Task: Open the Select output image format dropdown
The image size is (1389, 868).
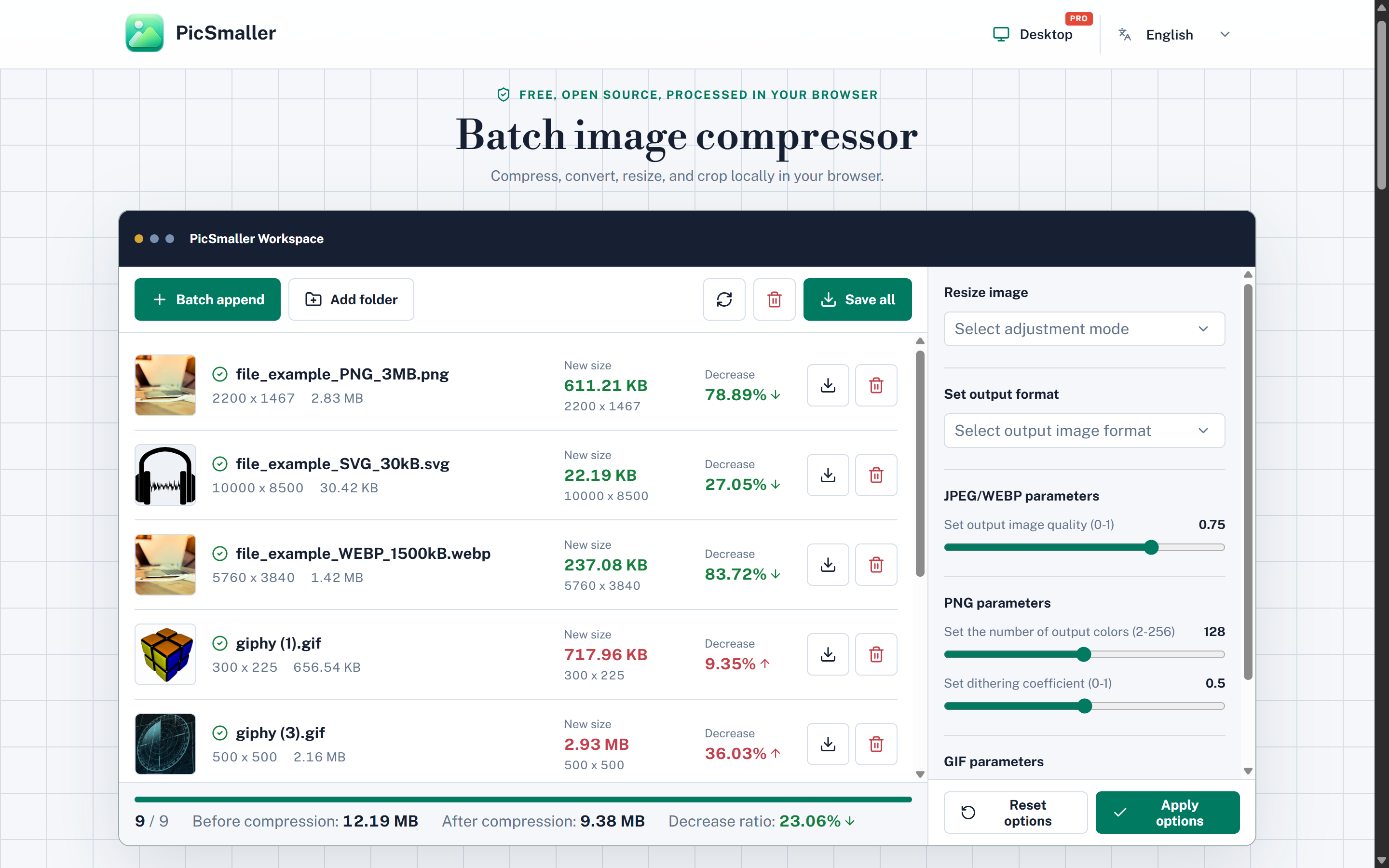Action: [1084, 431]
